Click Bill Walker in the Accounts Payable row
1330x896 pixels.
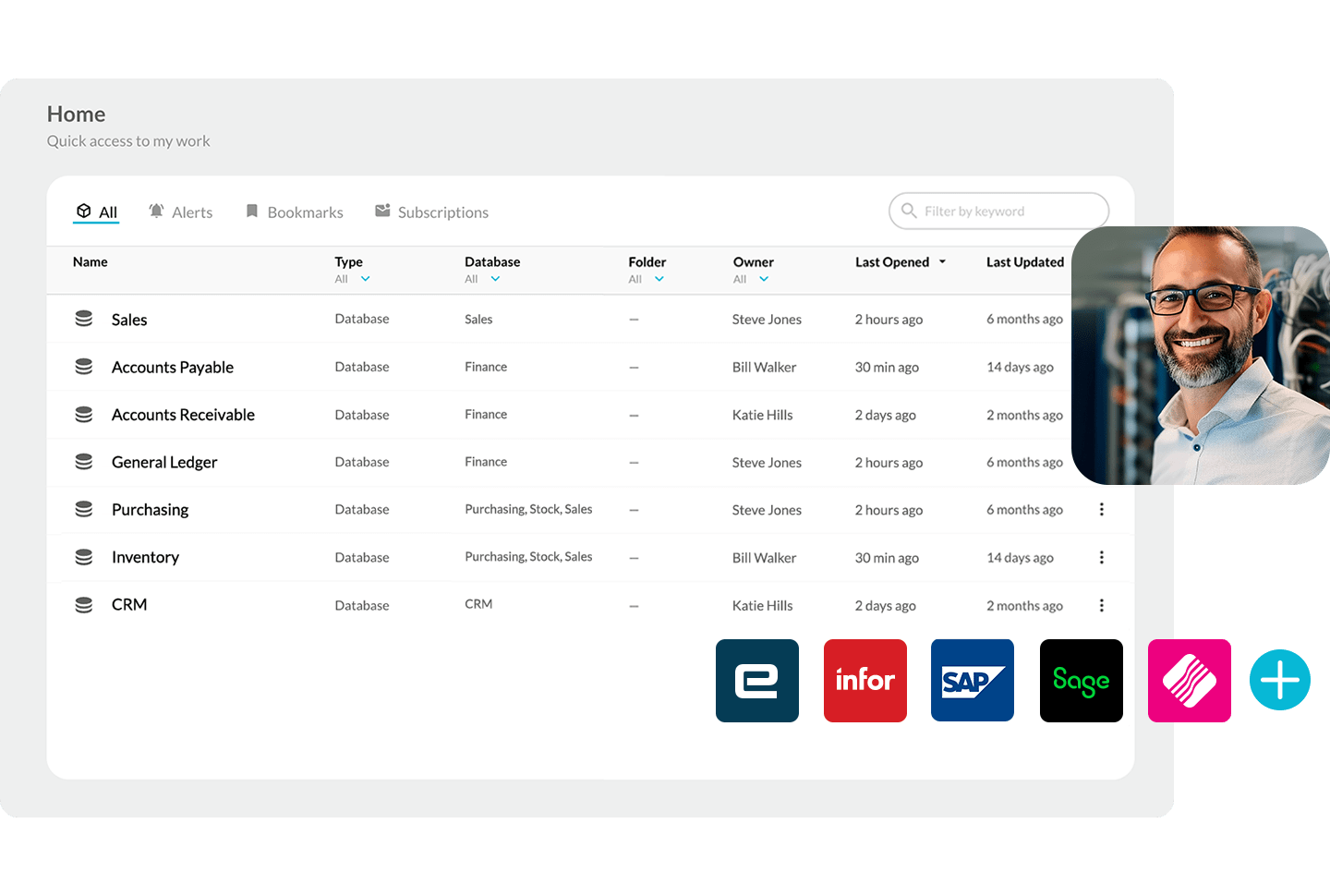(x=764, y=368)
